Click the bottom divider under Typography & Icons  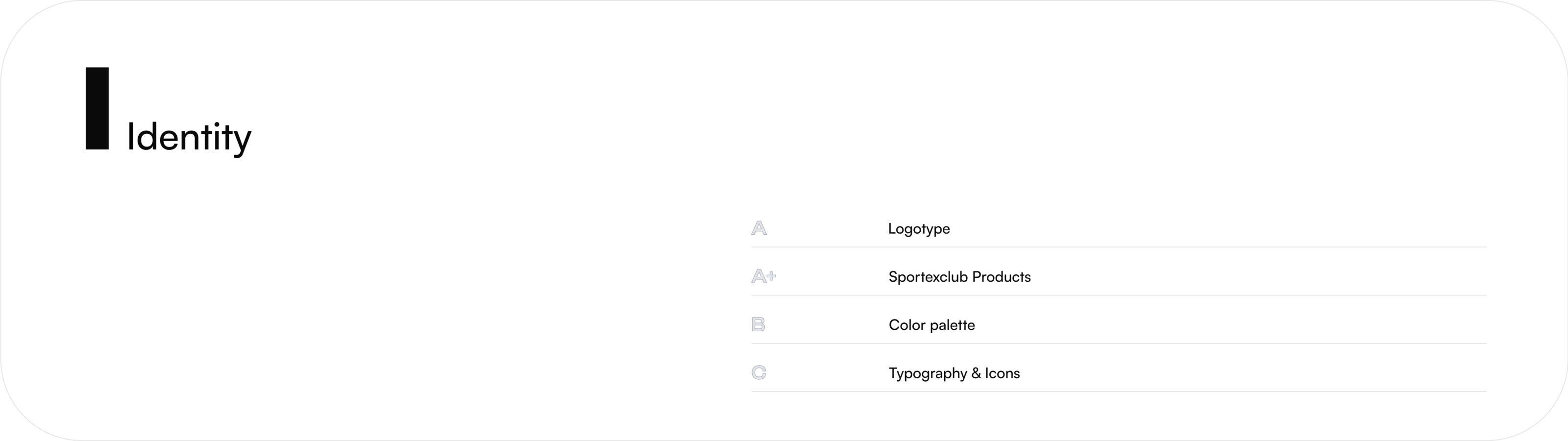(x=1118, y=392)
